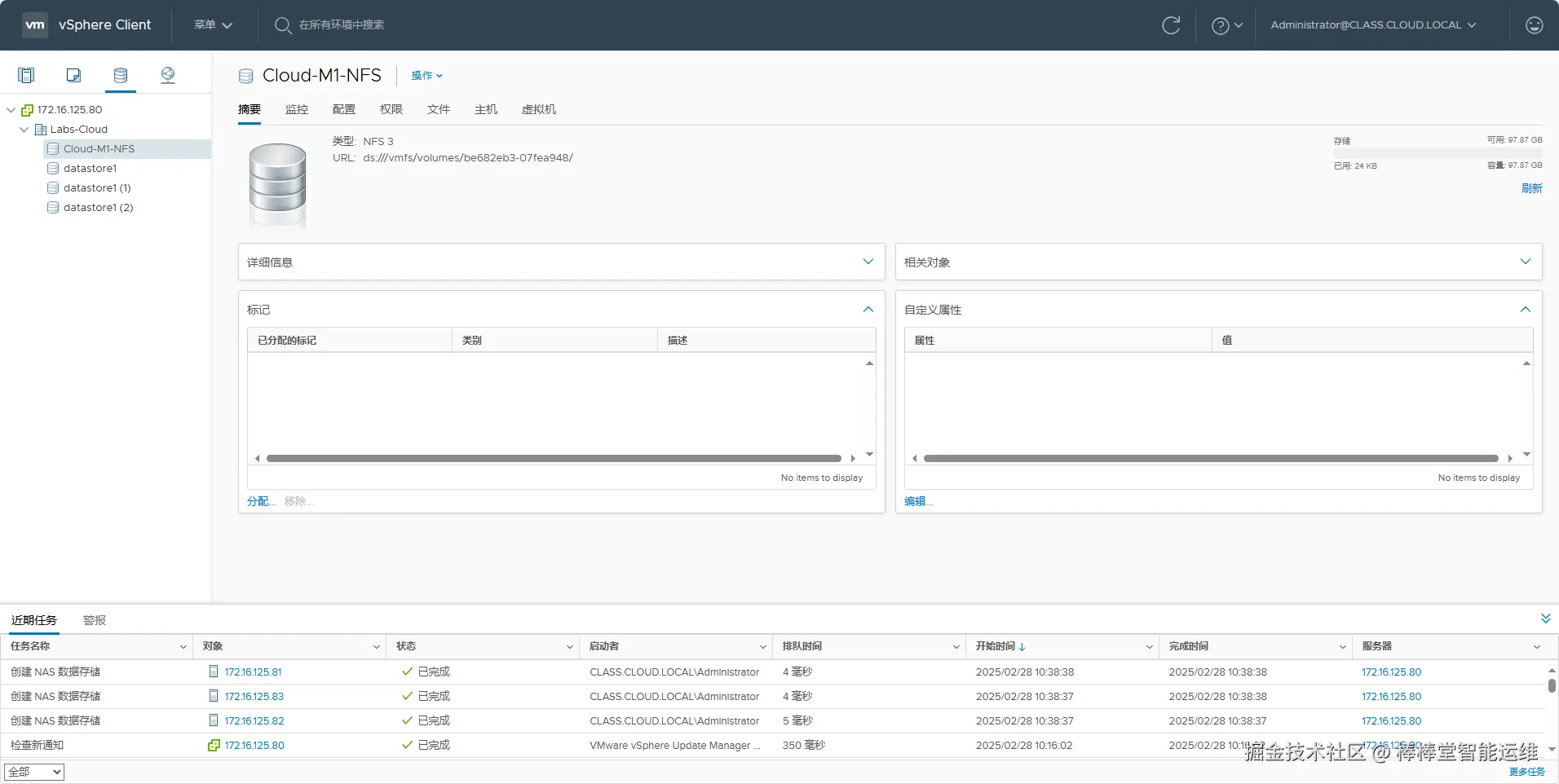Refresh the vSphere Client with the reload icon
The height and width of the screenshot is (784, 1559).
click(1171, 25)
